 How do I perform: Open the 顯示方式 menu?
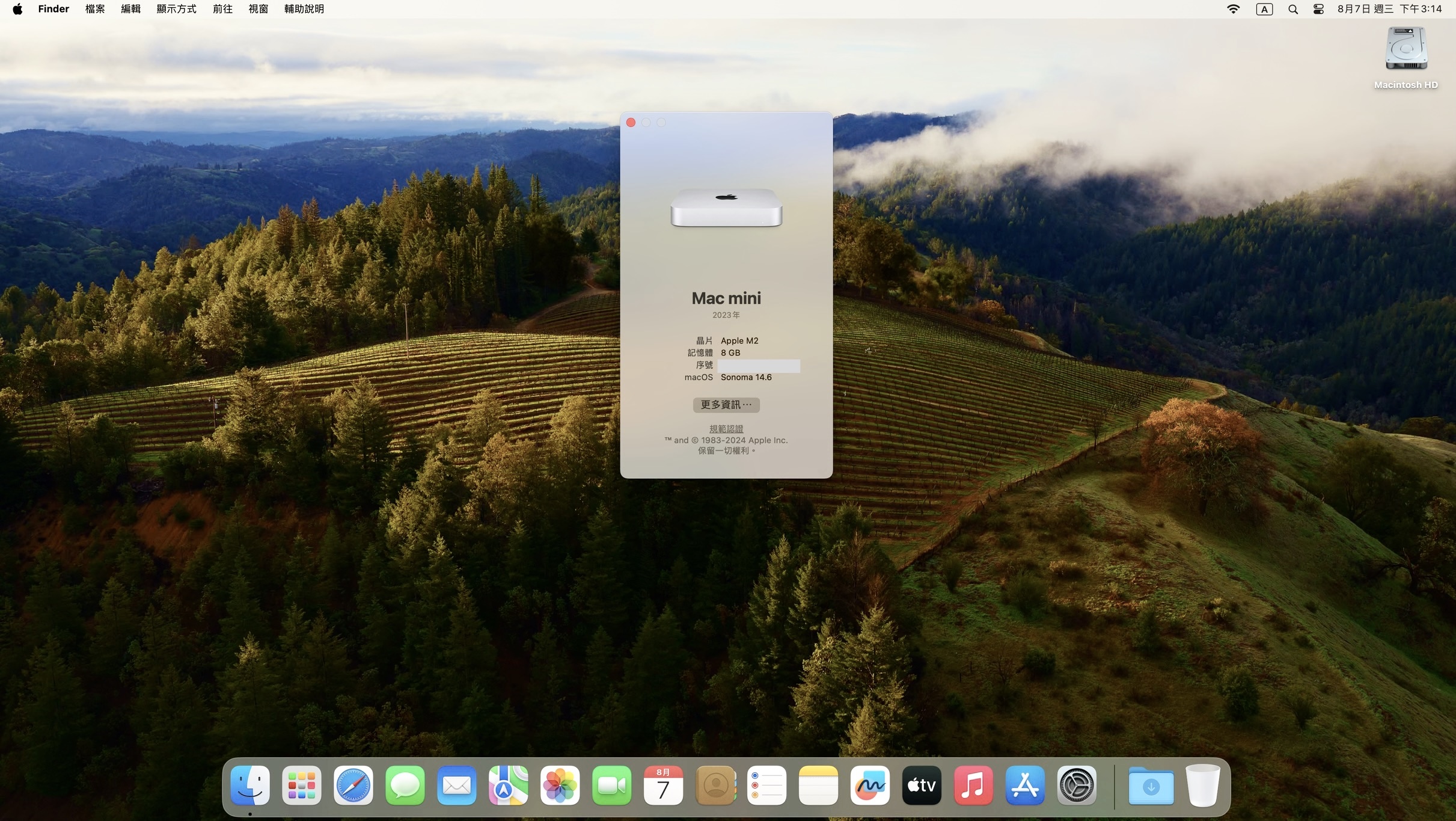pos(176,9)
